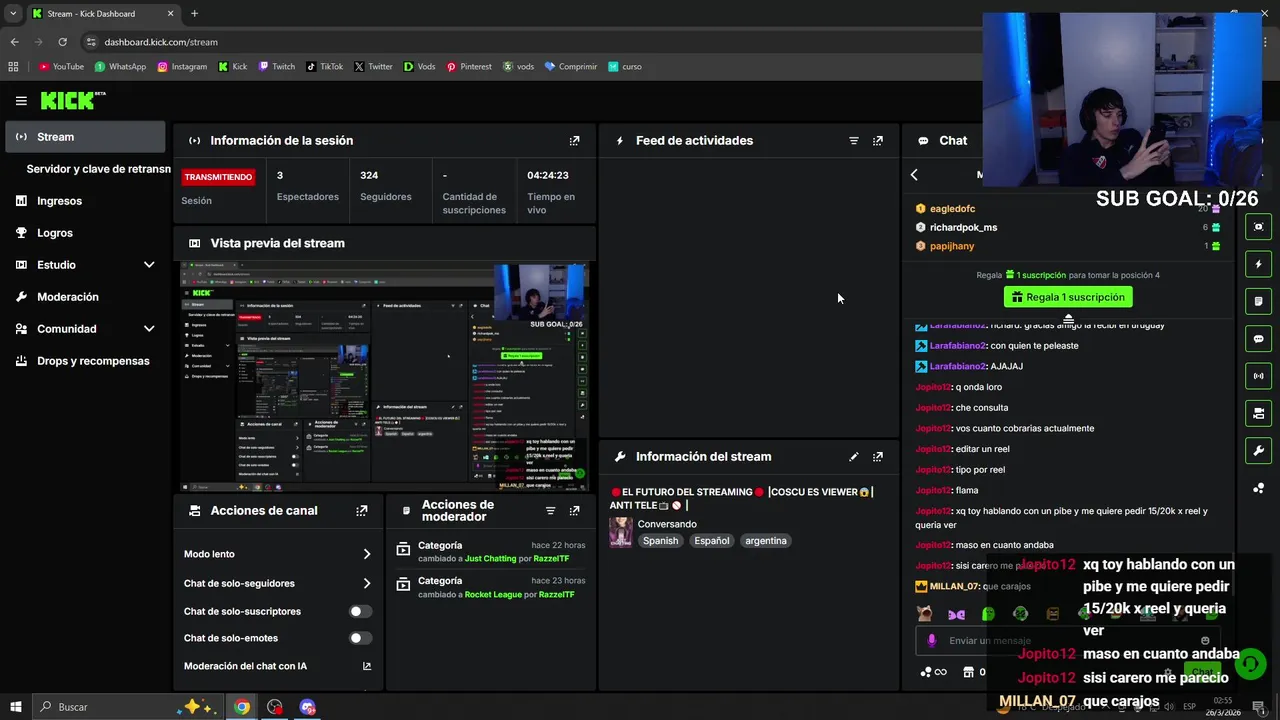This screenshot has width=1280, height=720.
Task: Expand Chat de solo-seguidores chevron
Action: point(367,583)
